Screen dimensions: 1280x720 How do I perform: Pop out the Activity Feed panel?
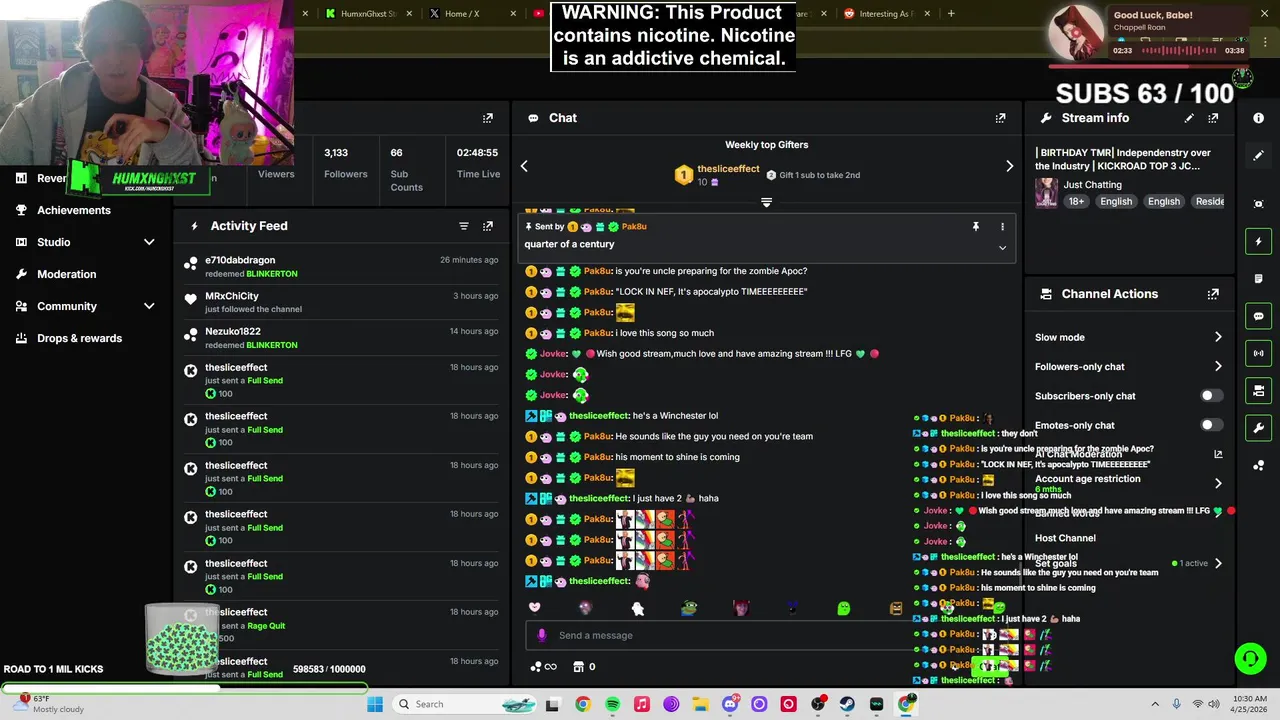point(488,226)
